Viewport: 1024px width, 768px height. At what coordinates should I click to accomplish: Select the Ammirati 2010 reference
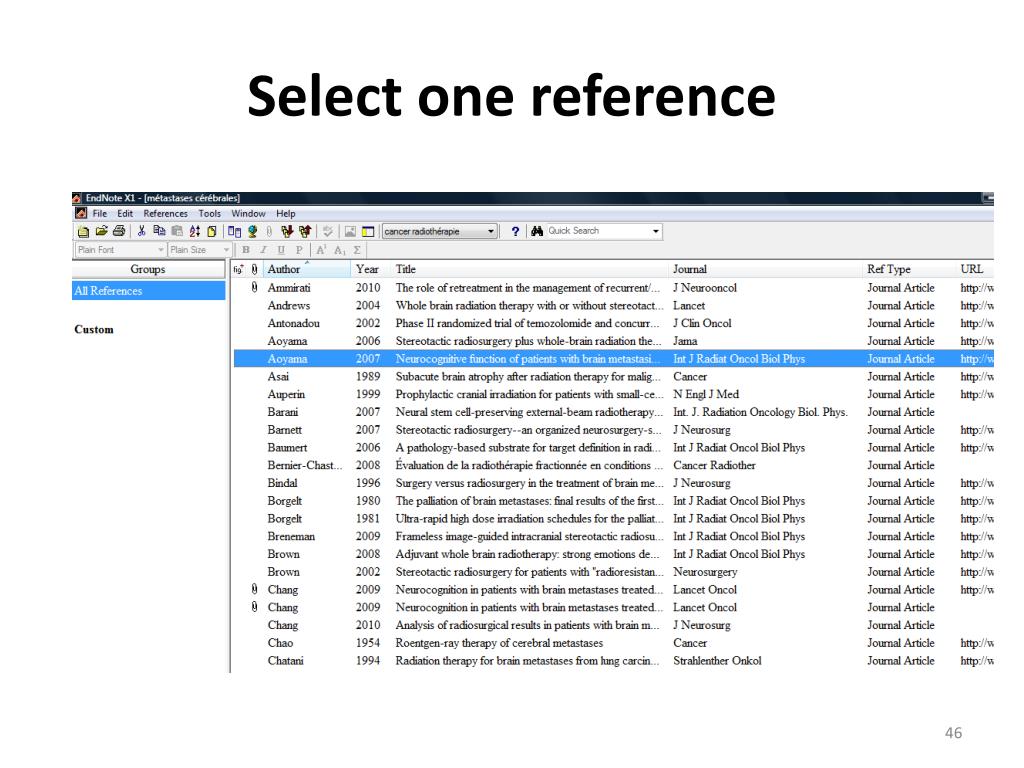tap(613, 287)
